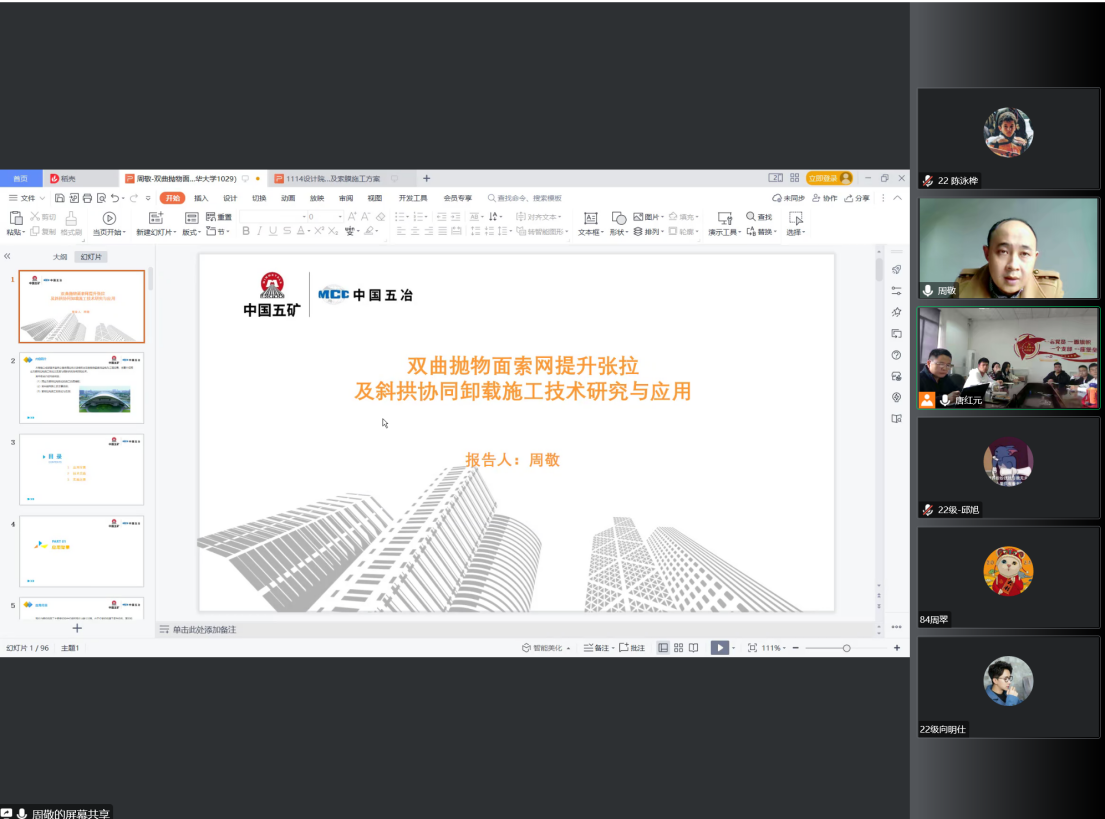The image size is (1105, 819).
Task: Click 智能美化 in the status bar
Action: point(545,648)
